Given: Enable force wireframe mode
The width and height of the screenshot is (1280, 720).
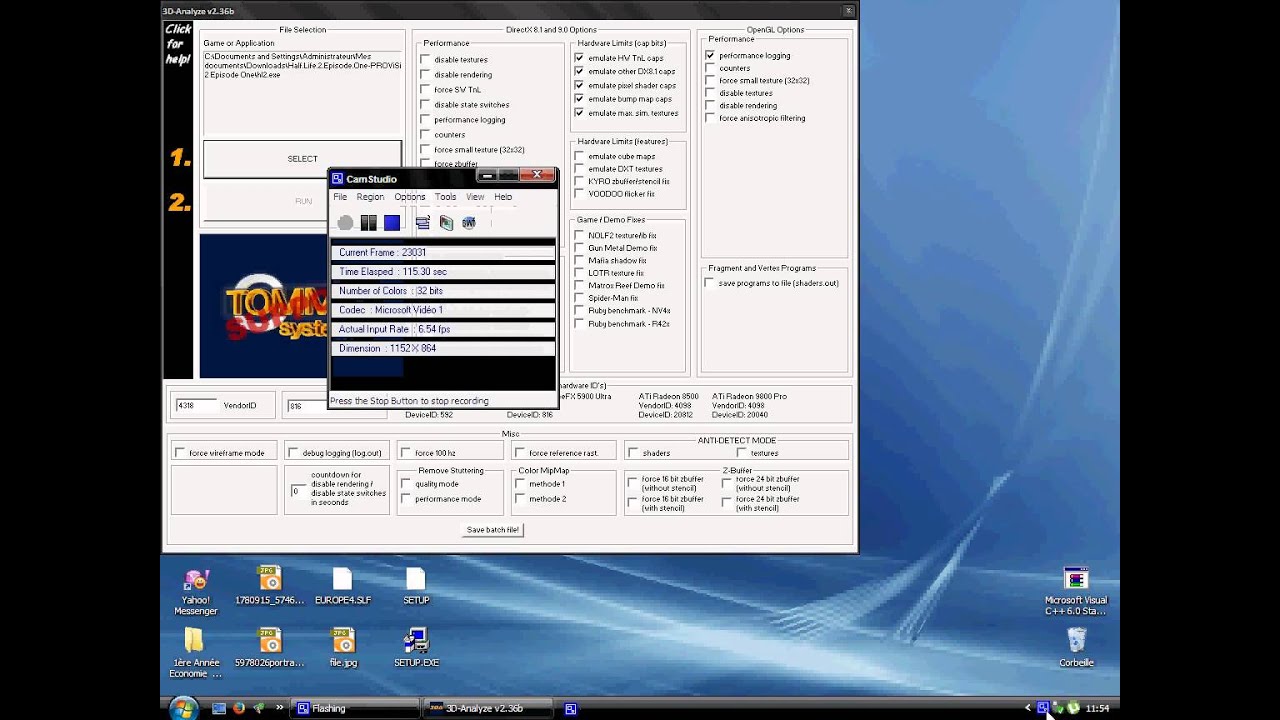Looking at the screenshot, I should point(180,453).
